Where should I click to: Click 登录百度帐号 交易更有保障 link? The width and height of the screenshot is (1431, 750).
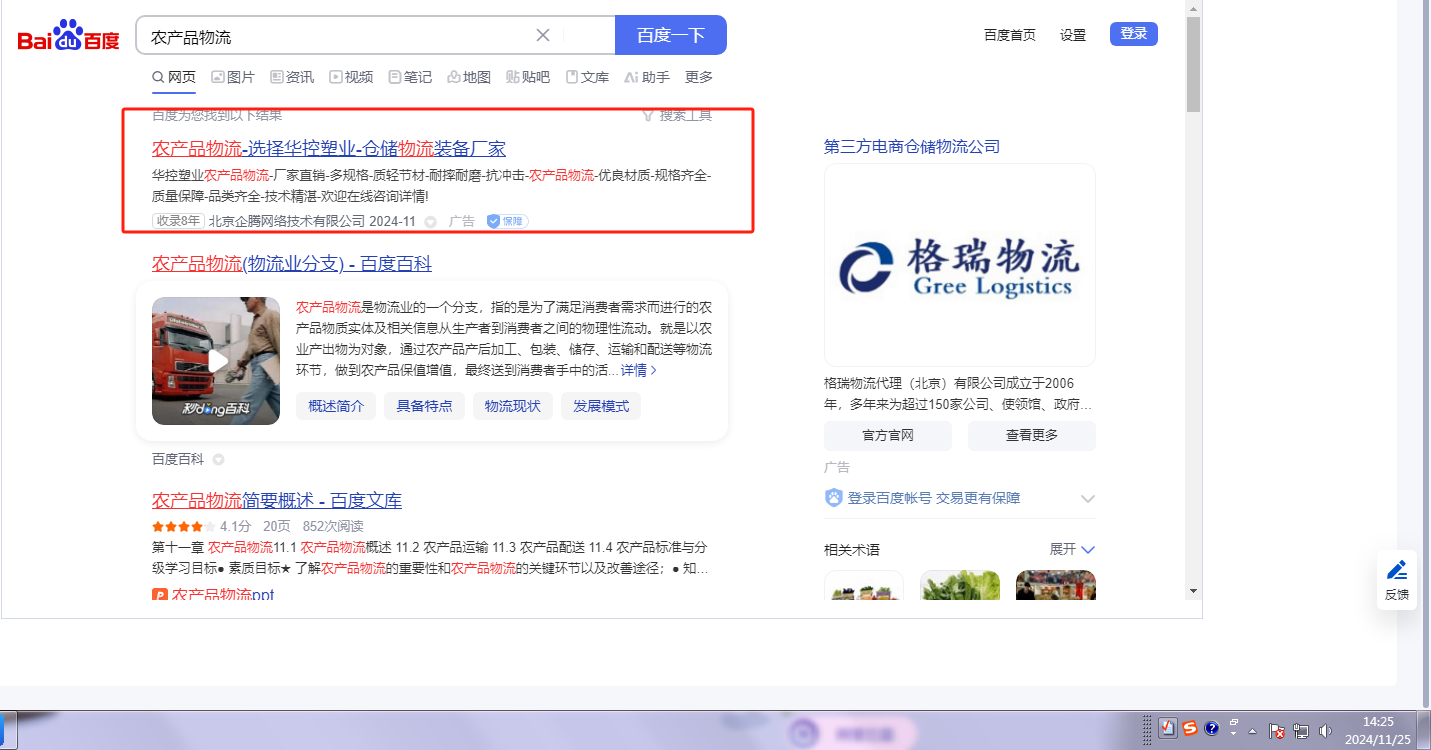coord(934,498)
